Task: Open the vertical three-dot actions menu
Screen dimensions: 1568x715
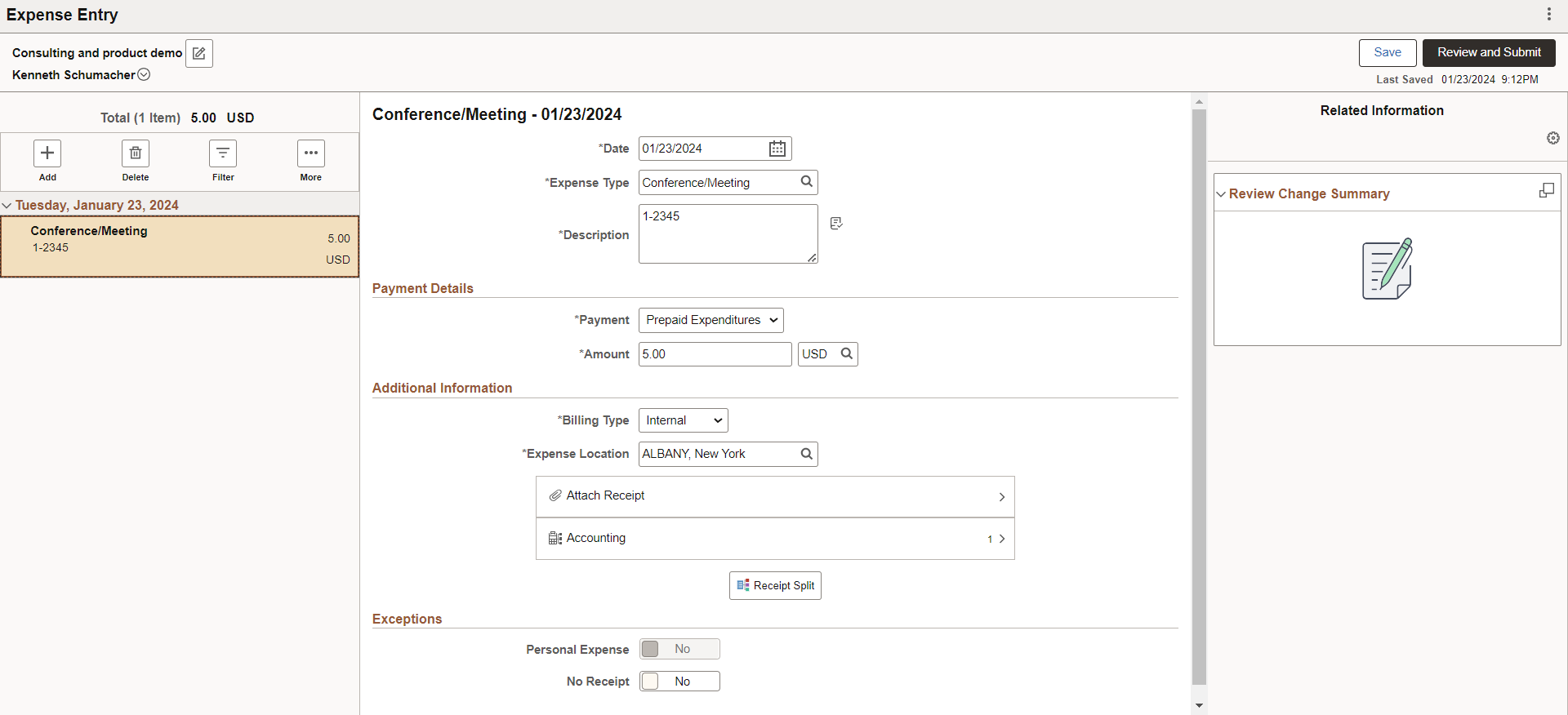Action: (1549, 14)
